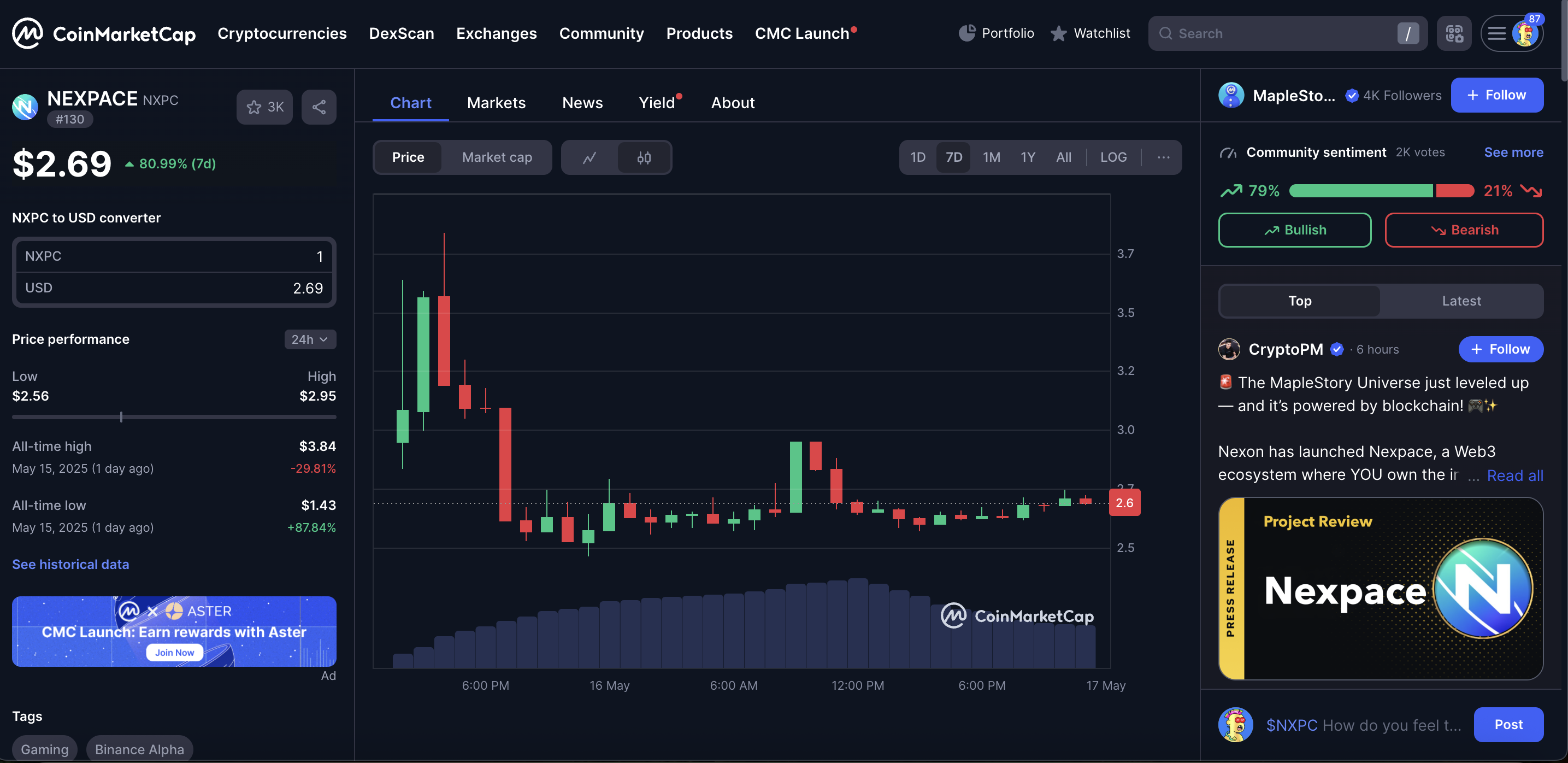Open the Community menu
The width and height of the screenshot is (1568, 763).
point(602,33)
